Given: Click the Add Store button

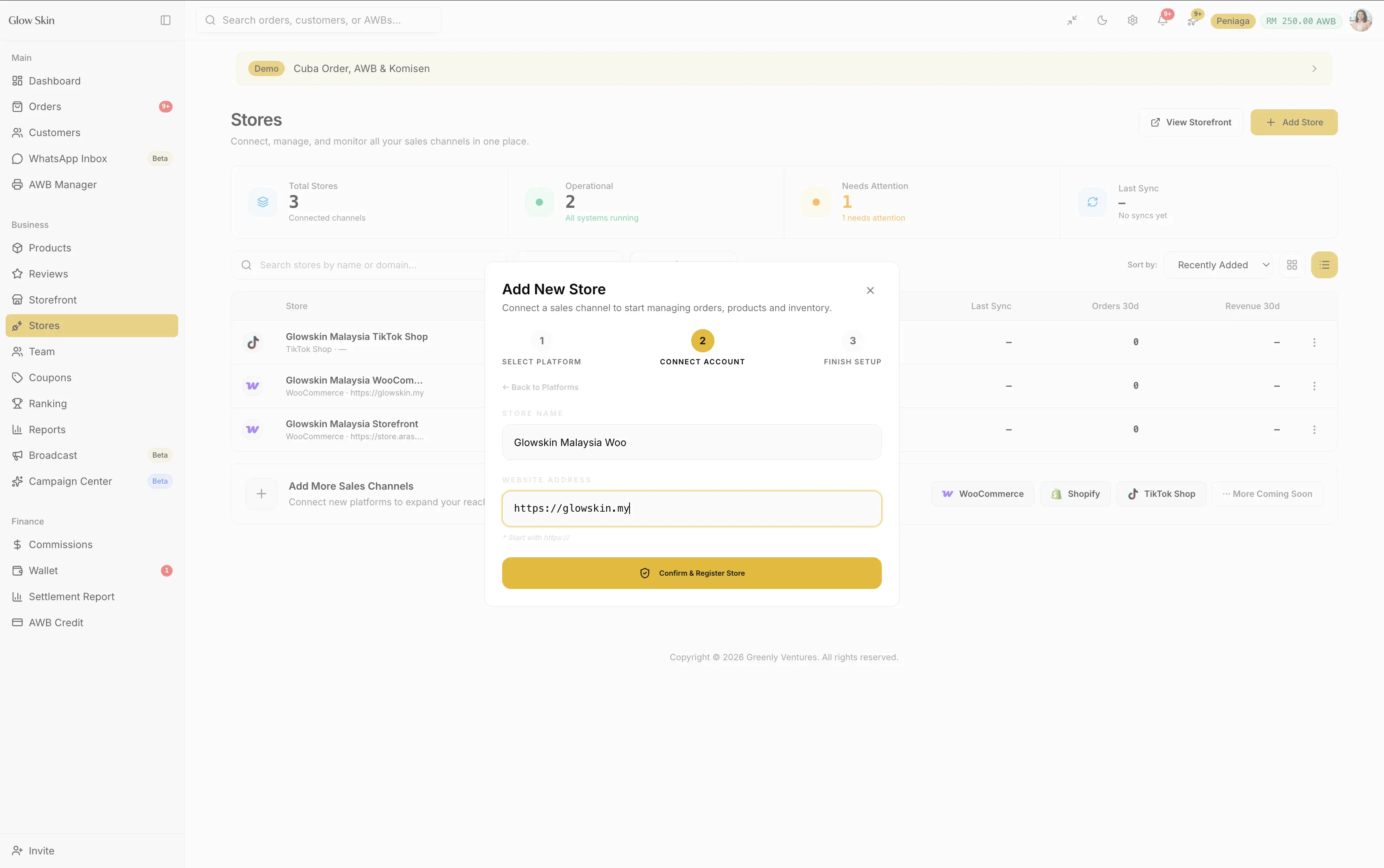Looking at the screenshot, I should [1294, 122].
